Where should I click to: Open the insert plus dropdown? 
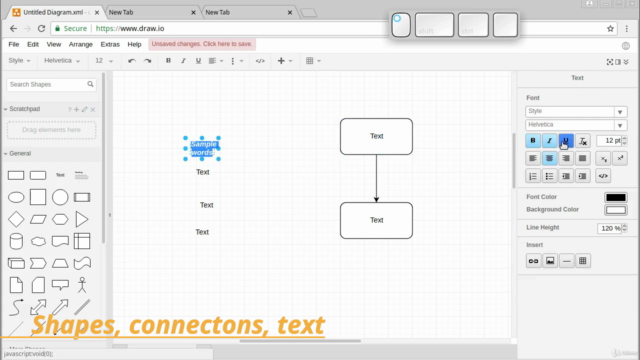[284, 61]
